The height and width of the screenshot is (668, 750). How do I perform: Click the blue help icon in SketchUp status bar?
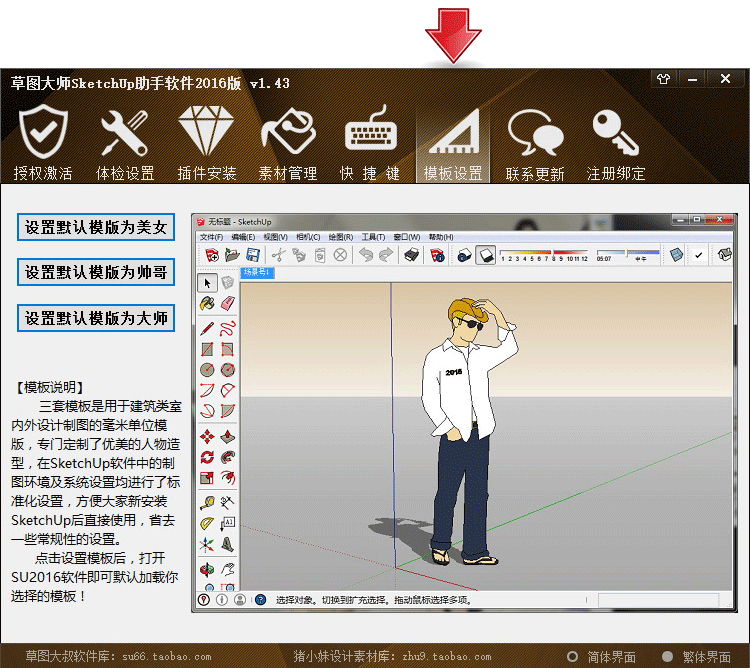coord(261,600)
